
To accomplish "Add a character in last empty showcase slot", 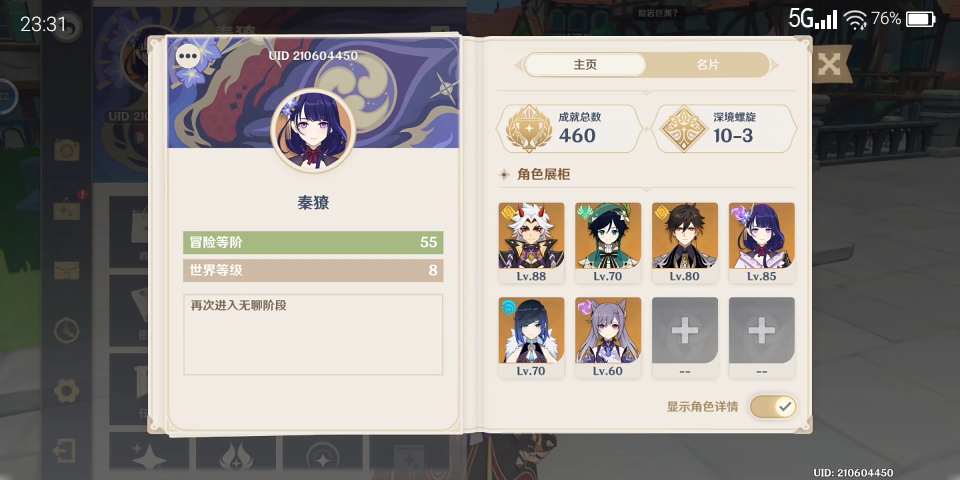I will (762, 337).
